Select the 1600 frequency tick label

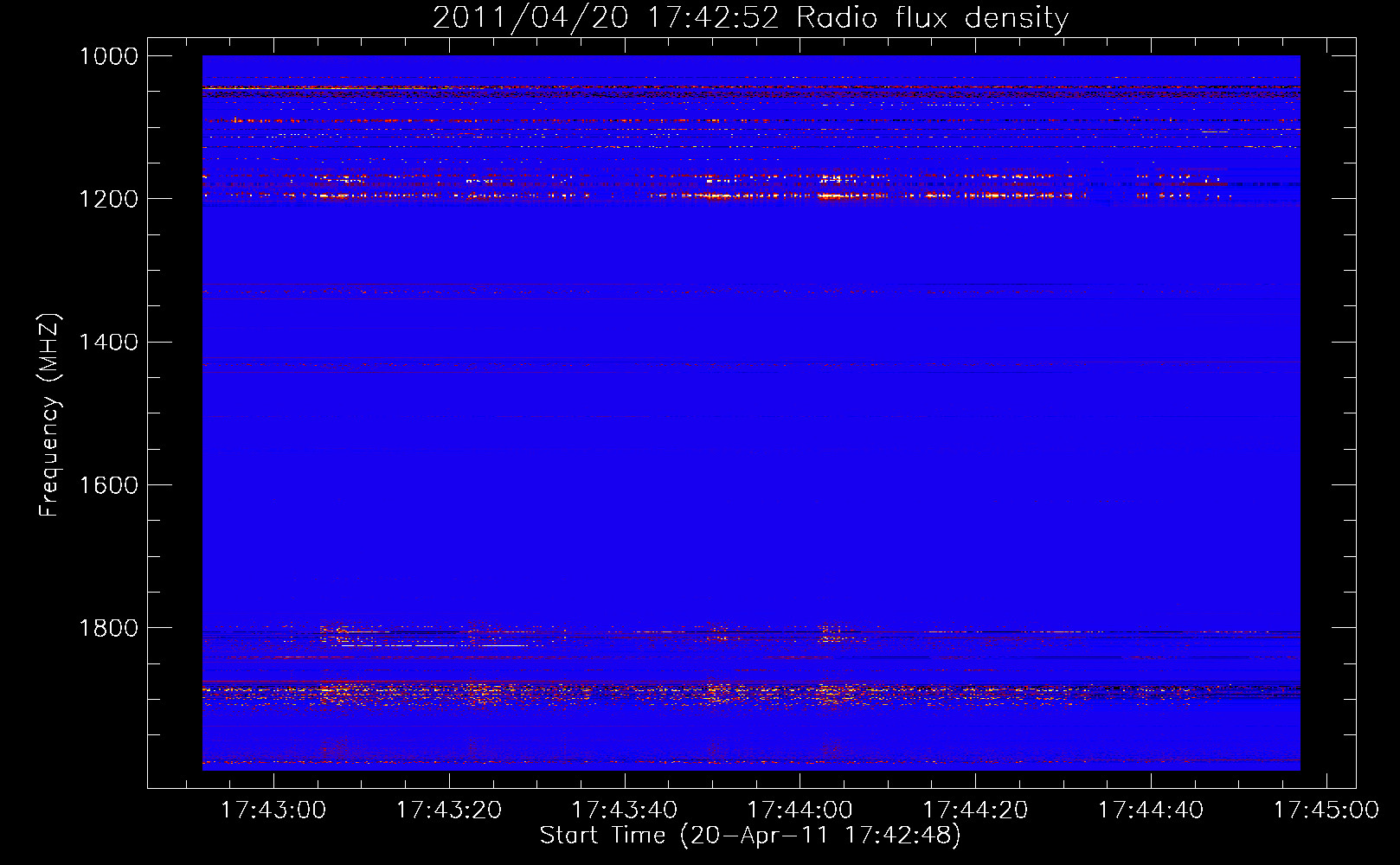tap(108, 485)
